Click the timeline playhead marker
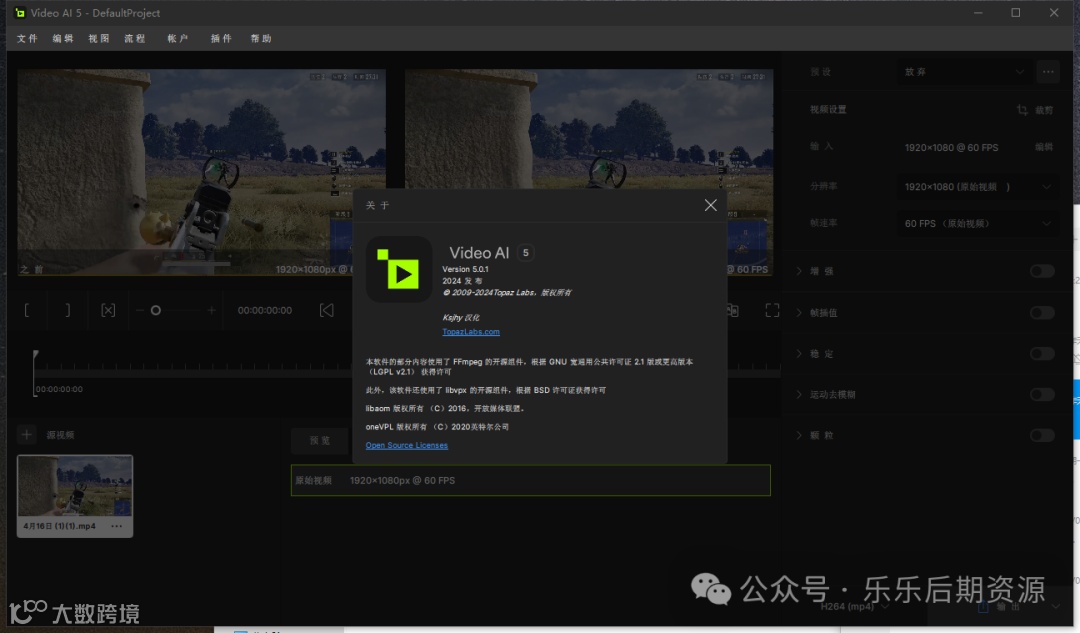This screenshot has width=1080, height=633. coord(36,355)
